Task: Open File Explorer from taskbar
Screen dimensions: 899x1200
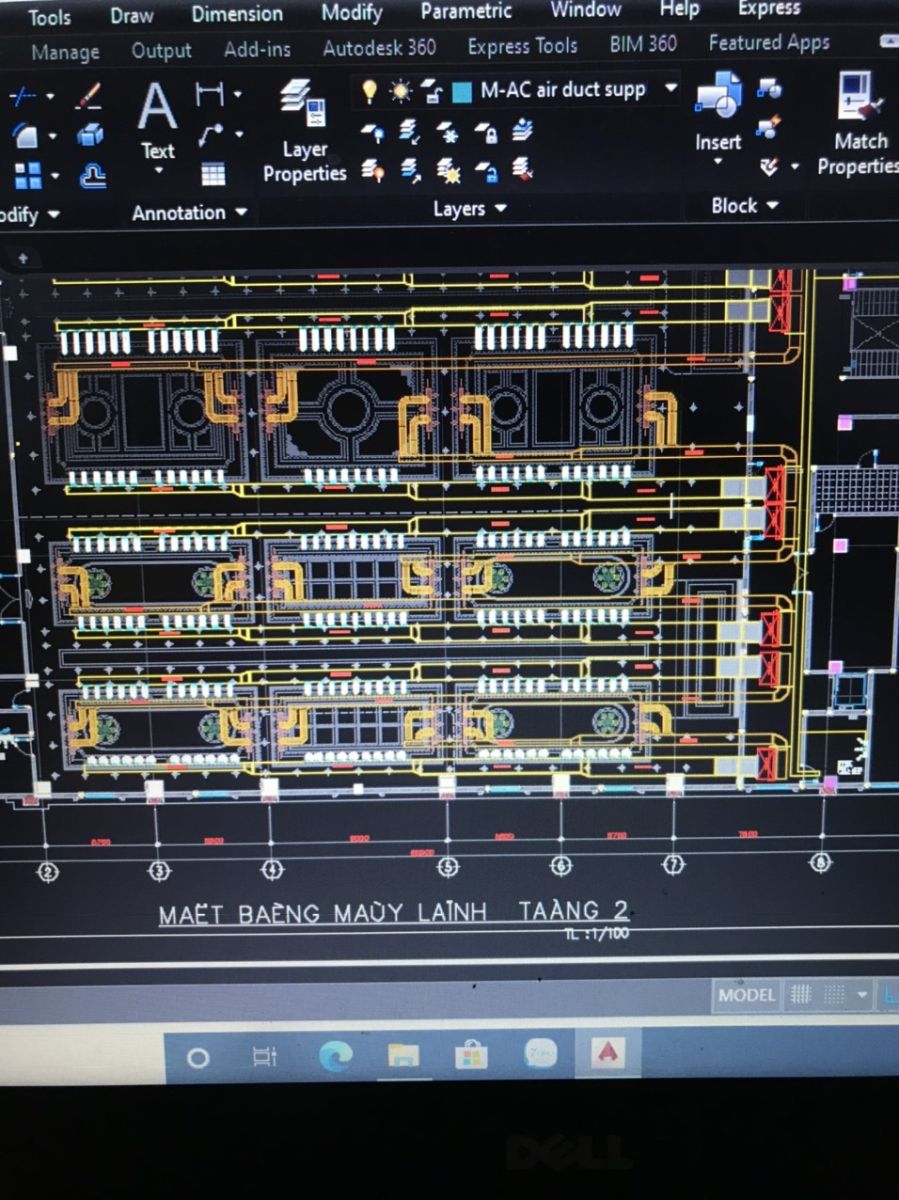Action: click(403, 1055)
